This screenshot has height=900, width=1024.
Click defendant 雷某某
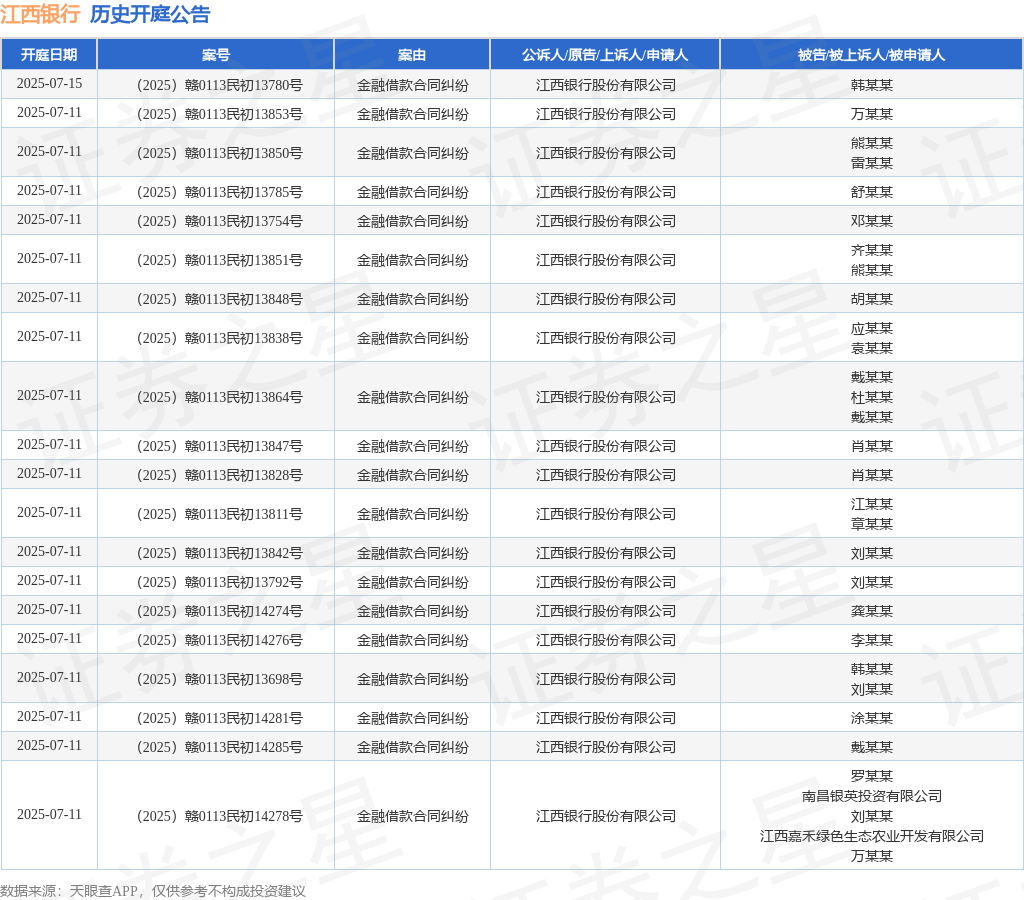pyautogui.click(x=871, y=163)
